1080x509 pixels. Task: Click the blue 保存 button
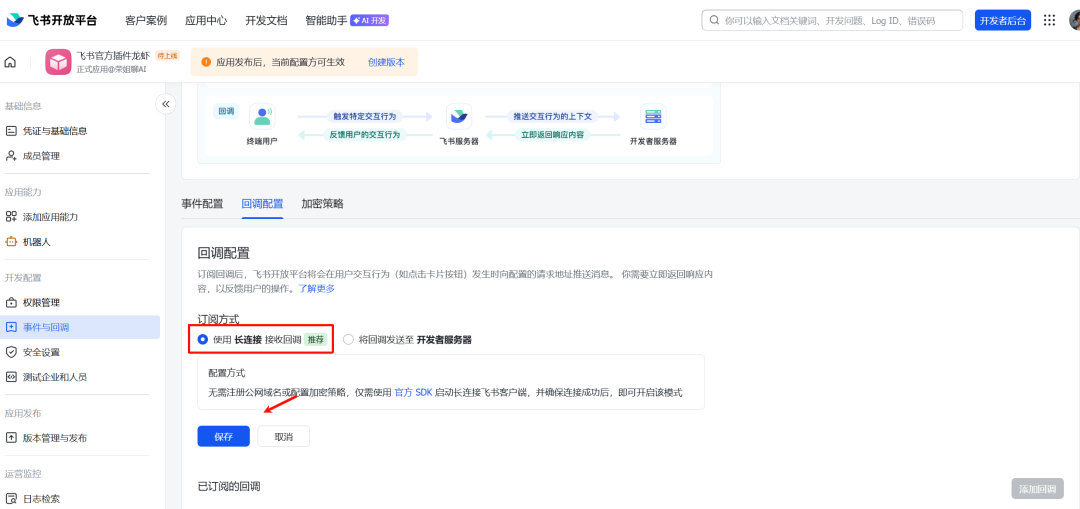(x=223, y=437)
